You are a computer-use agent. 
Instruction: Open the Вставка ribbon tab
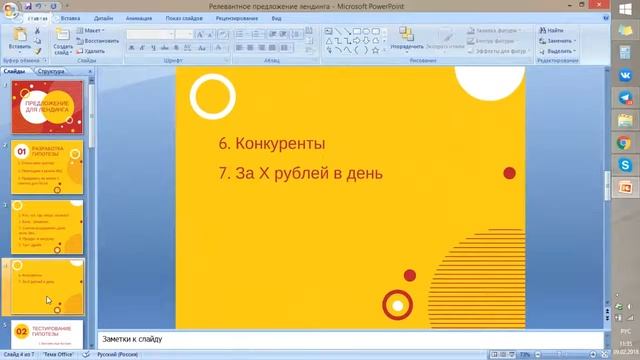point(70,18)
